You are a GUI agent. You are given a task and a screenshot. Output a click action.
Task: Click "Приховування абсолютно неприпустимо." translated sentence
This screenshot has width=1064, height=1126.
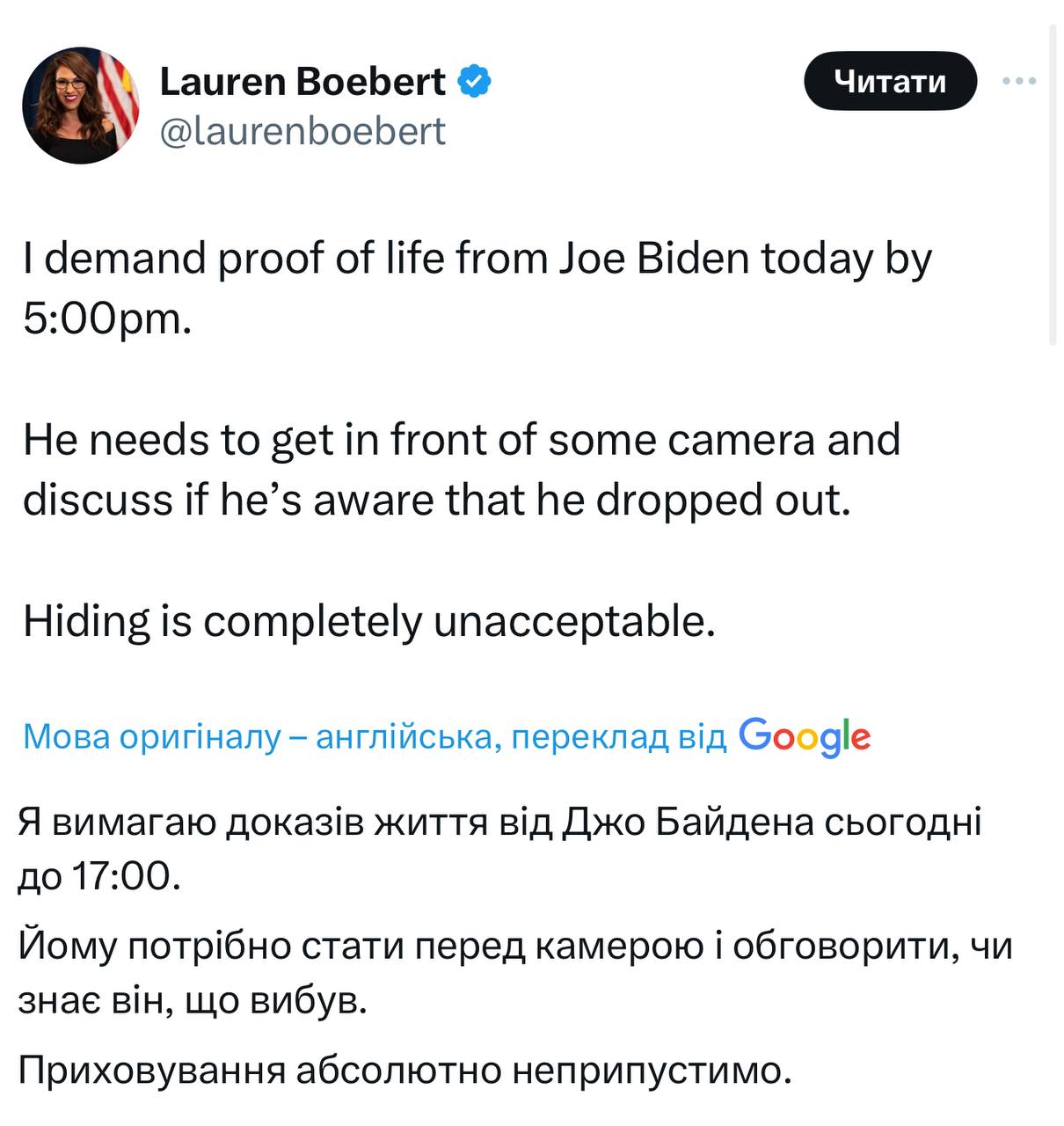[404, 1070]
